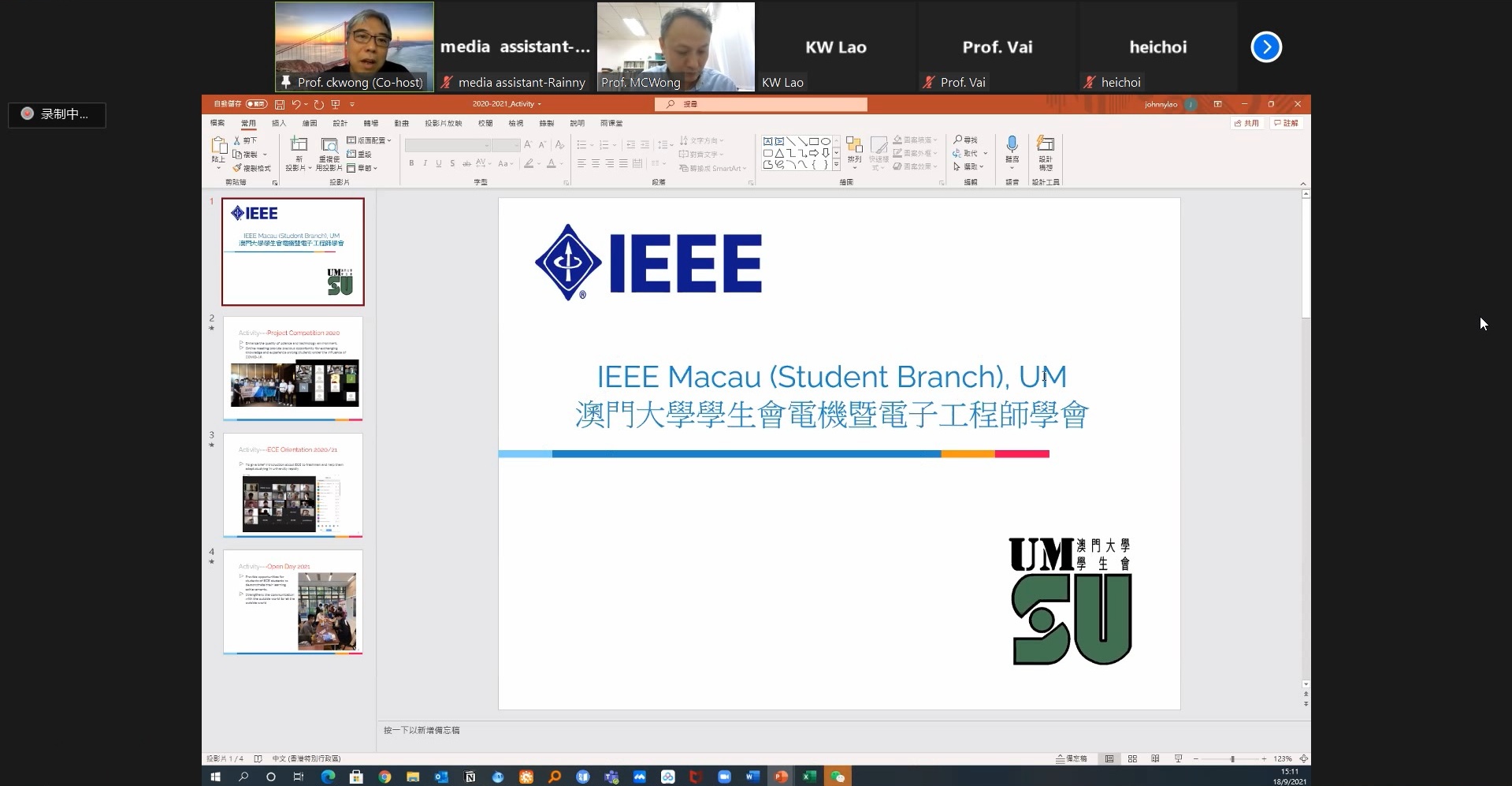Open the Select (選取) dropdown
Screen dimensions: 1512x786
point(969,167)
